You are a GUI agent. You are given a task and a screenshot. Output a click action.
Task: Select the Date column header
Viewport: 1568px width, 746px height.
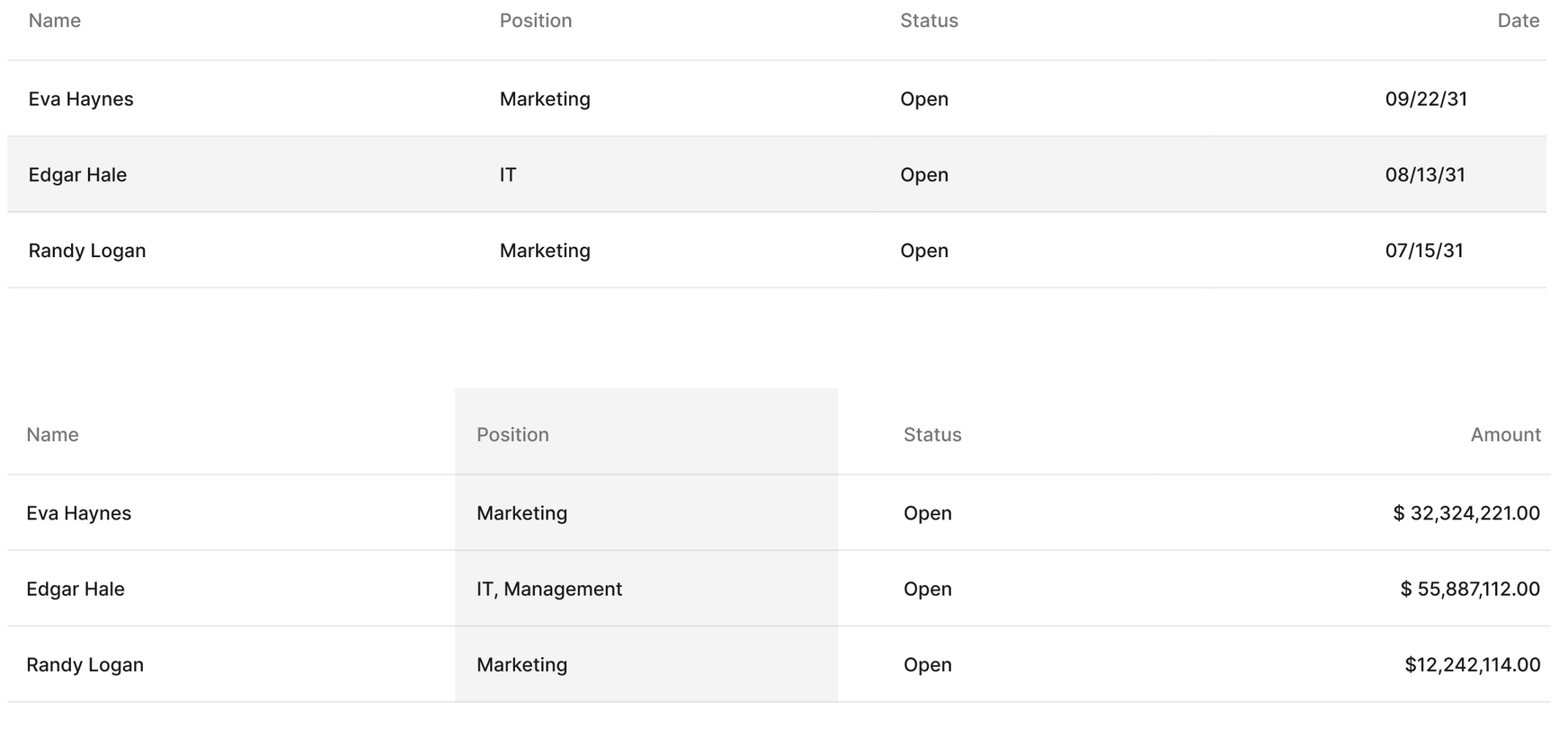point(1518,21)
